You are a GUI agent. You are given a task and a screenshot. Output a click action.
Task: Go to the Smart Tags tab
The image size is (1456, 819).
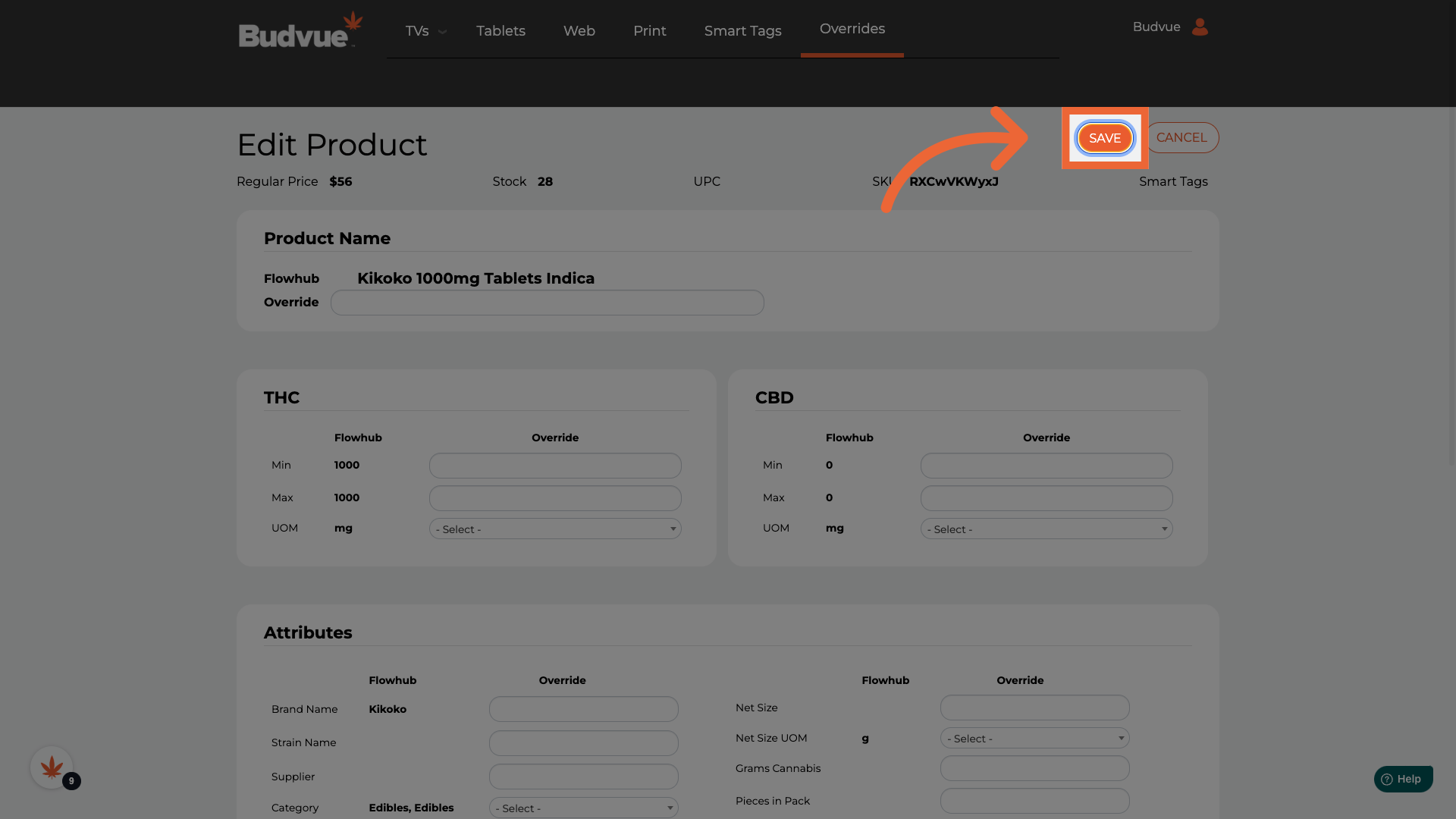[x=742, y=31]
